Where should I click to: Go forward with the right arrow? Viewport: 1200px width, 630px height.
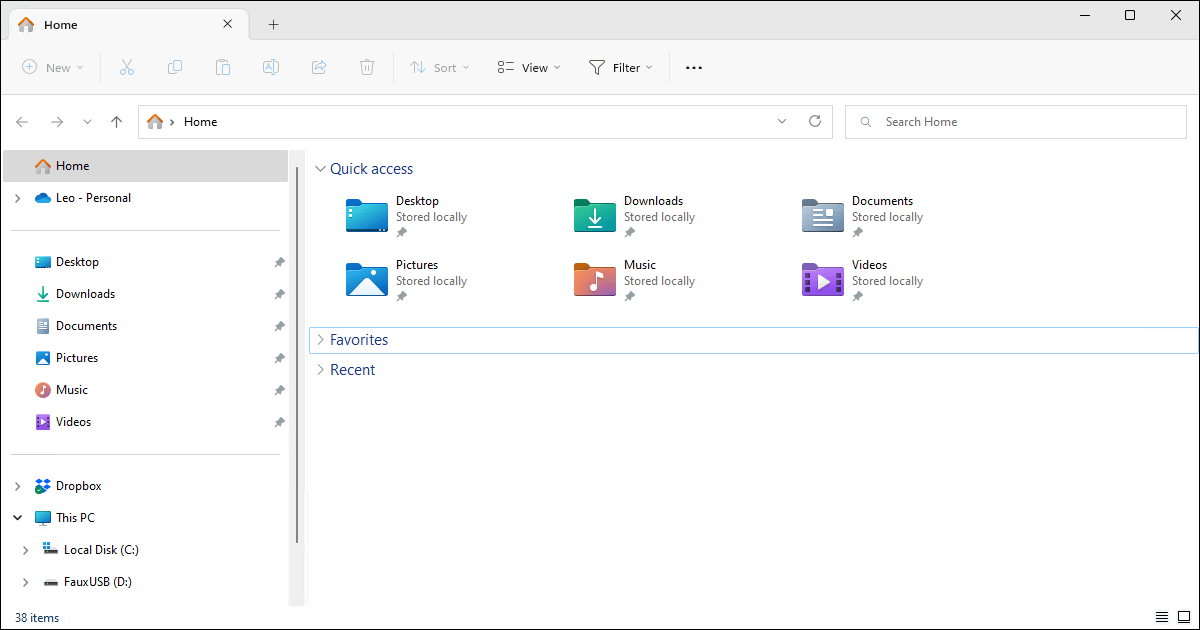[x=57, y=122]
